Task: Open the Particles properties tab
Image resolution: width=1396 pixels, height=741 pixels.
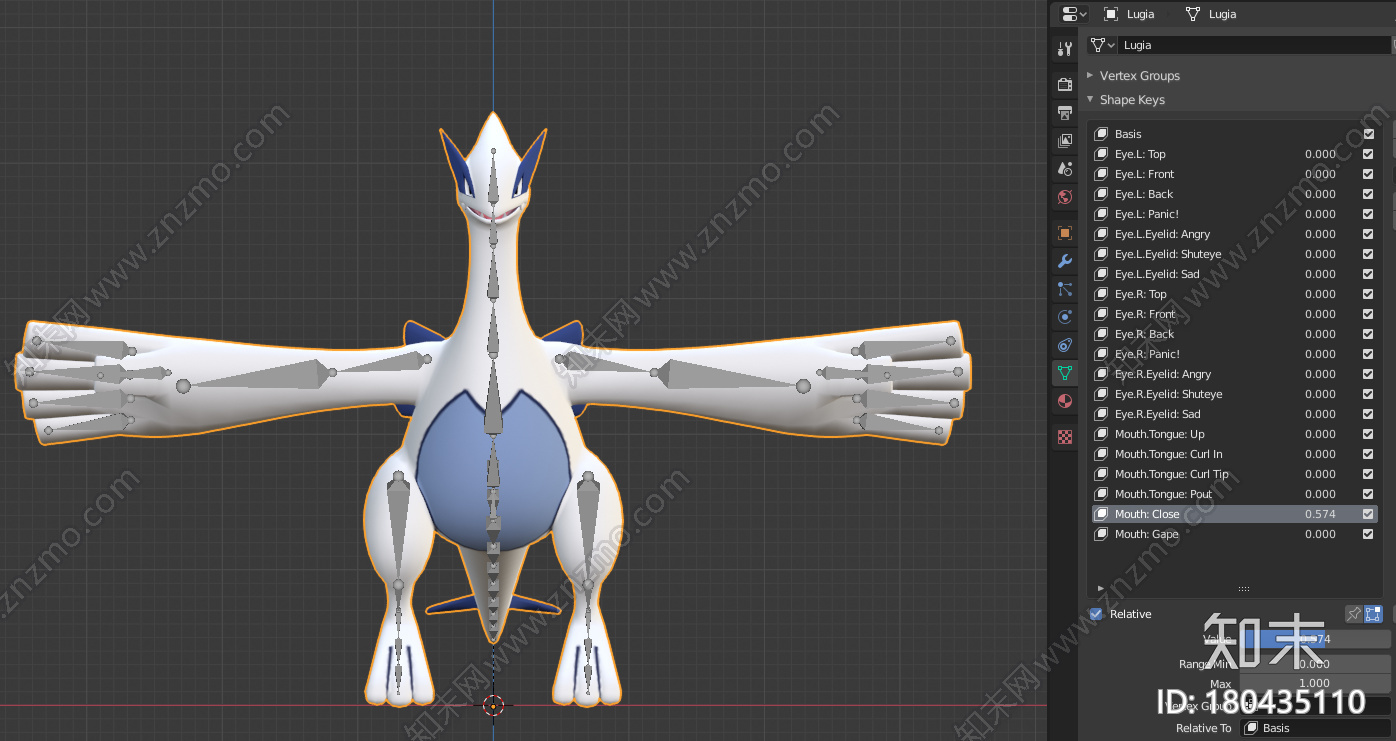Action: point(1065,289)
